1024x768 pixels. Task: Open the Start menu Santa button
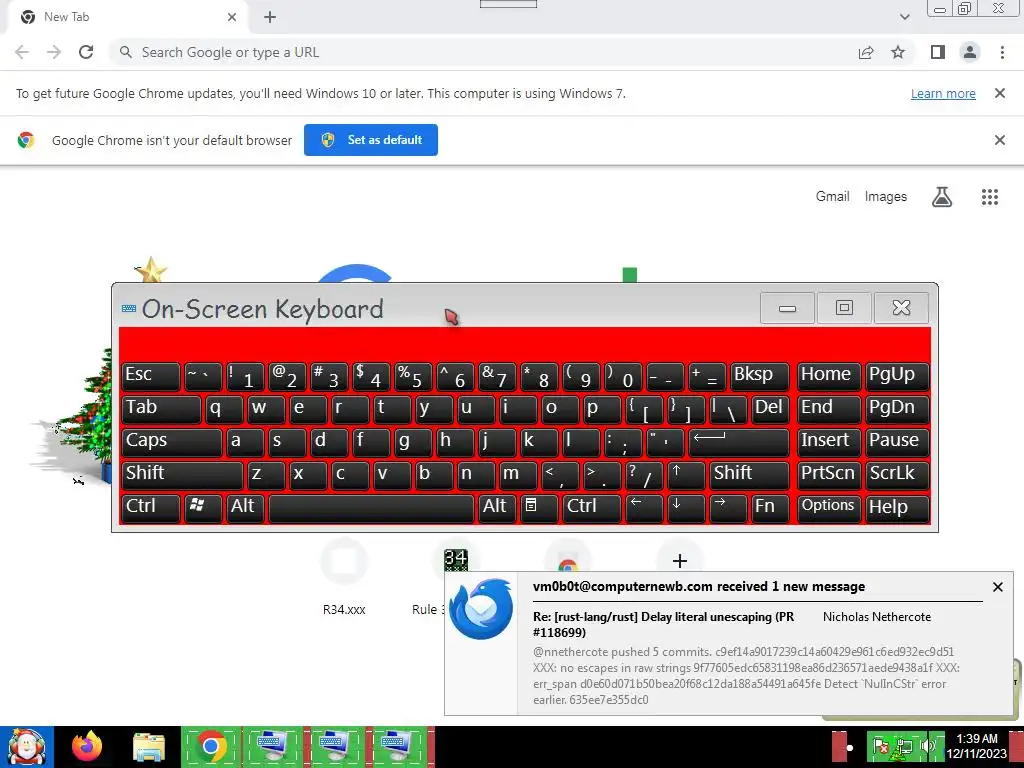tap(27, 747)
